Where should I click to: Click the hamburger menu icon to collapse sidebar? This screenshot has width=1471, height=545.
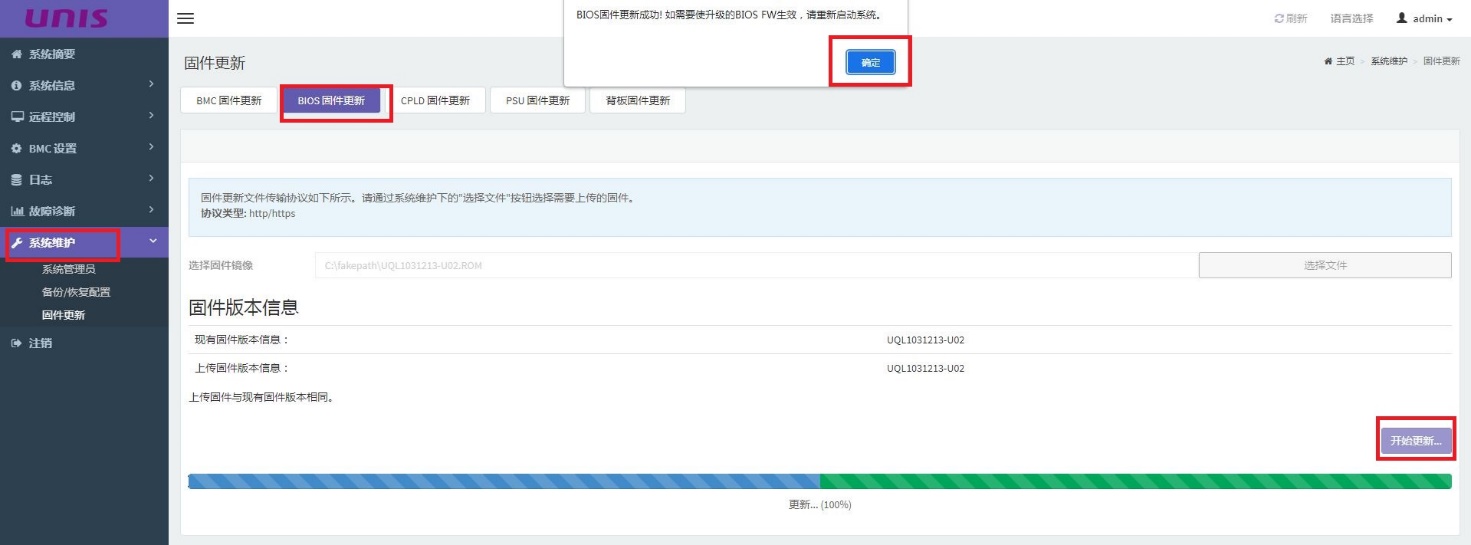(185, 19)
